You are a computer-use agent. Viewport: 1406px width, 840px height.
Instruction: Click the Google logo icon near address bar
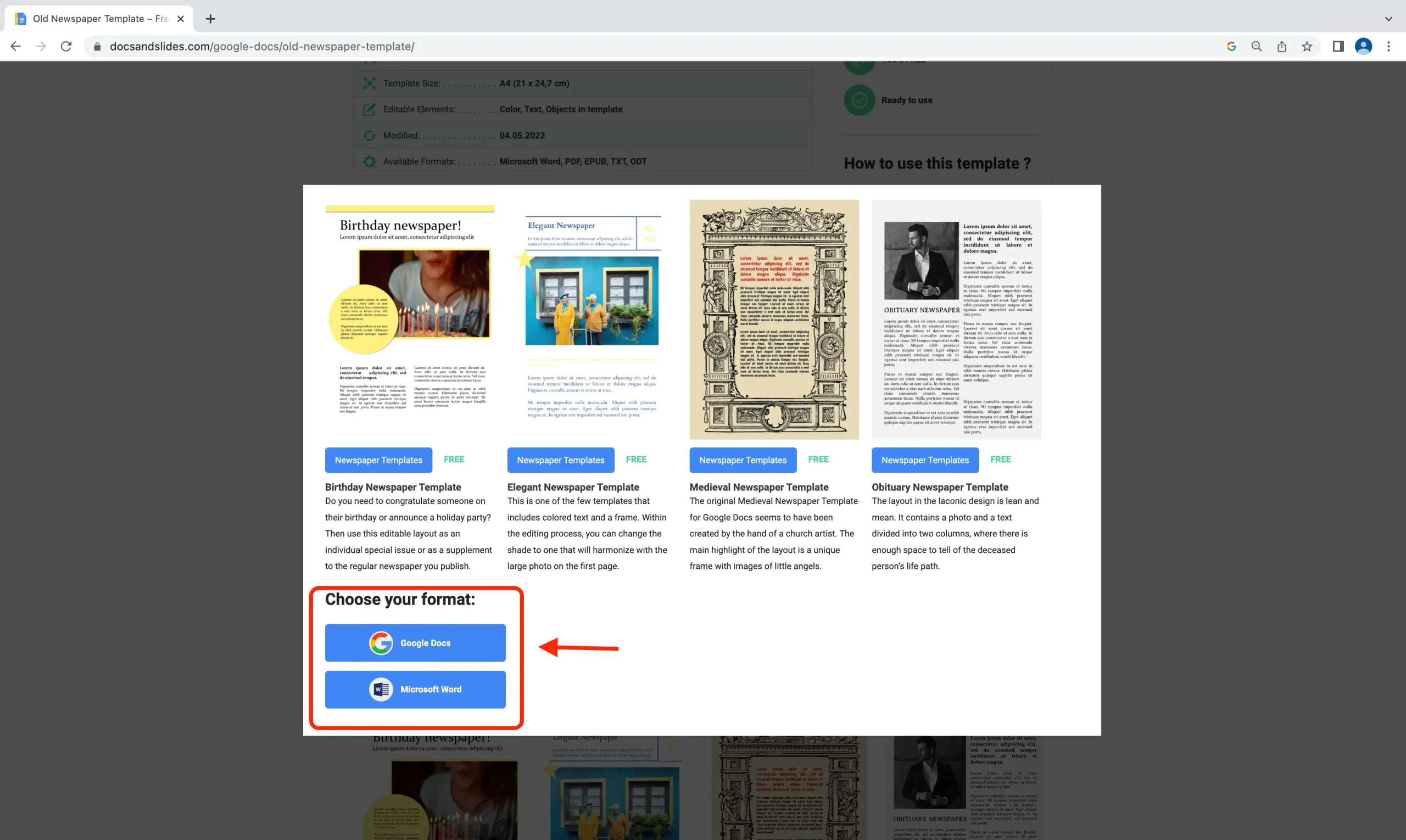click(1231, 47)
